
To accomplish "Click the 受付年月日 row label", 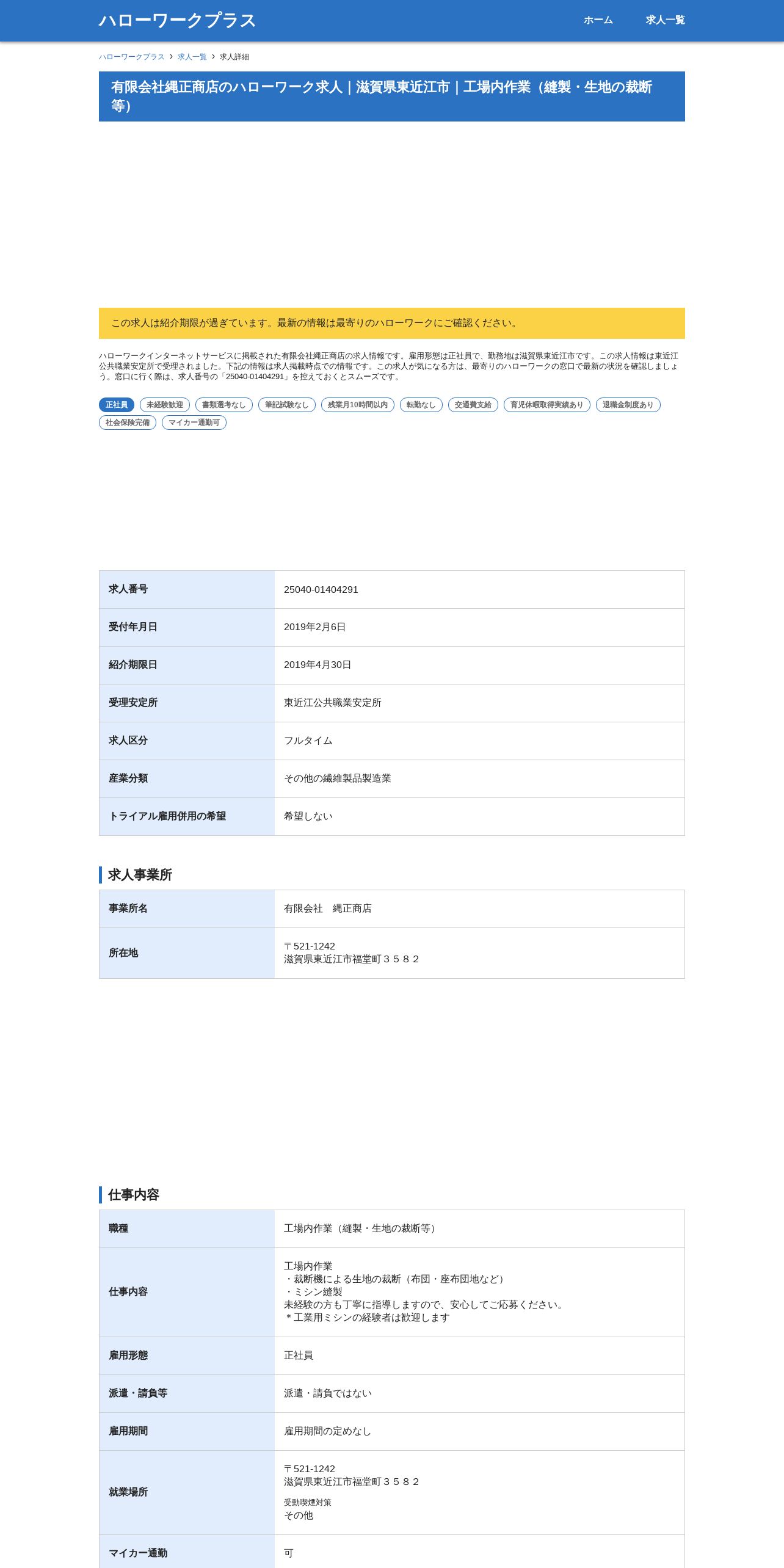I will [x=133, y=627].
